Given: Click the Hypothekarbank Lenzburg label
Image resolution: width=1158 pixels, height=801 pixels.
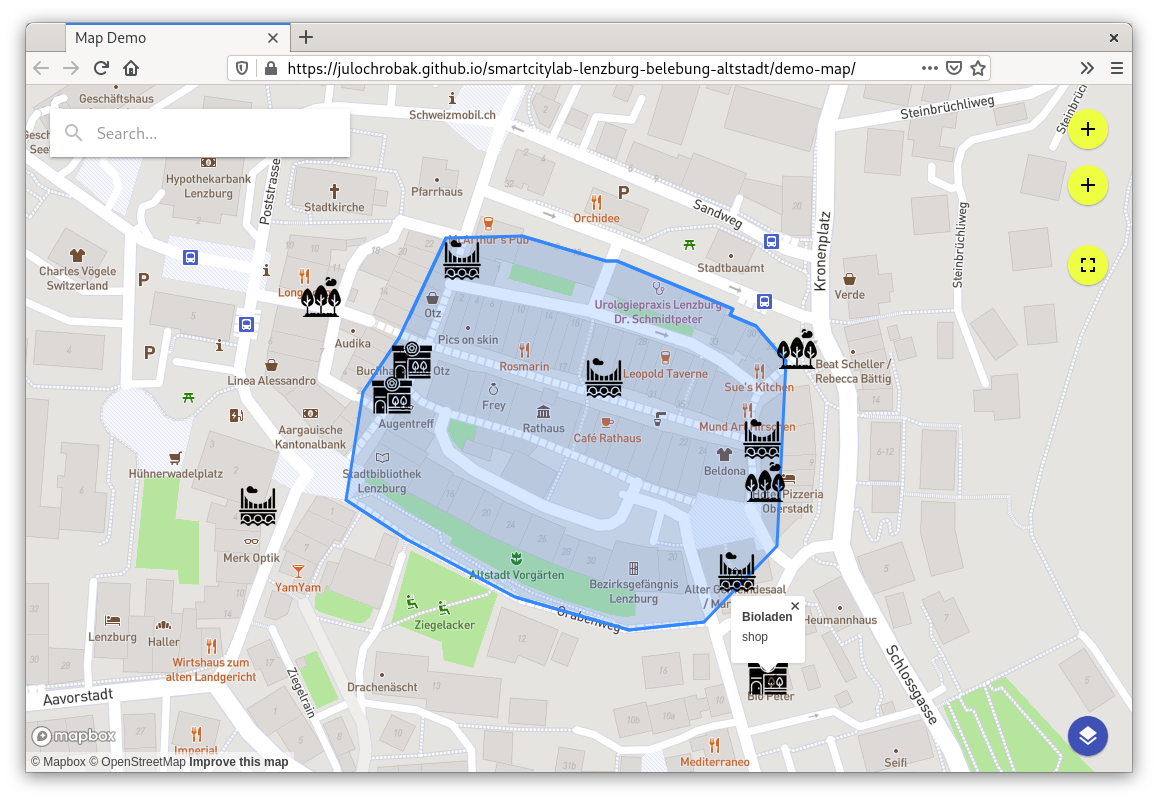Looking at the screenshot, I should click(208, 186).
